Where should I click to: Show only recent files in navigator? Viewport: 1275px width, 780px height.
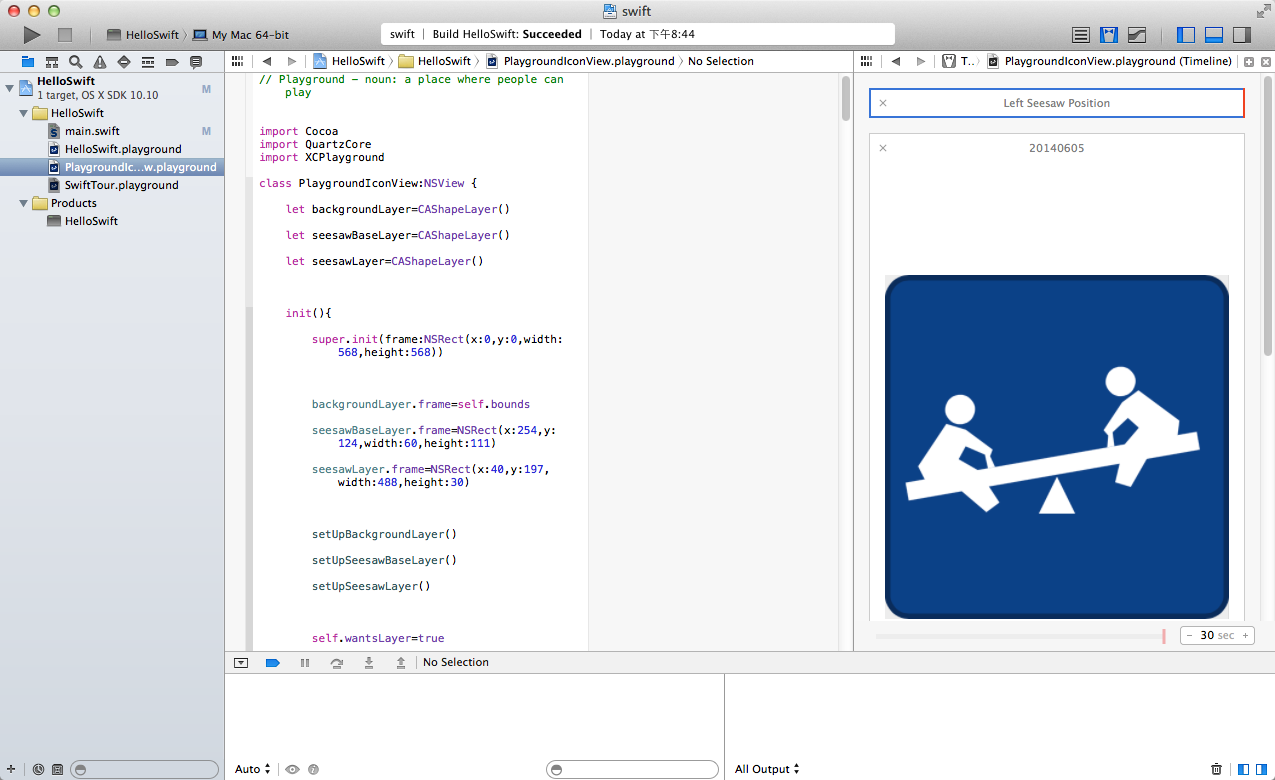[38, 769]
